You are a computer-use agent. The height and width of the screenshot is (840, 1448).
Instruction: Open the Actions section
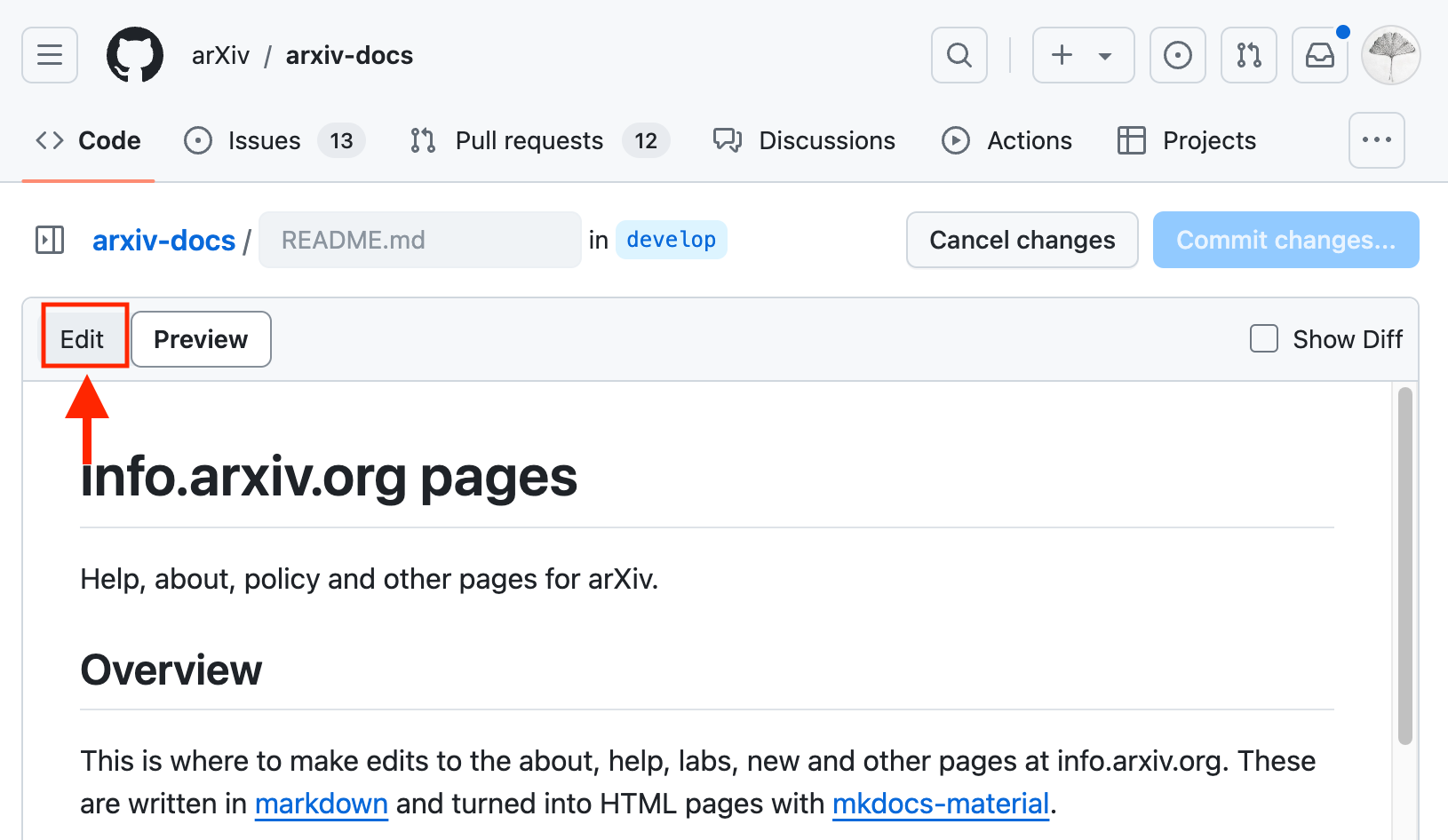[1007, 140]
